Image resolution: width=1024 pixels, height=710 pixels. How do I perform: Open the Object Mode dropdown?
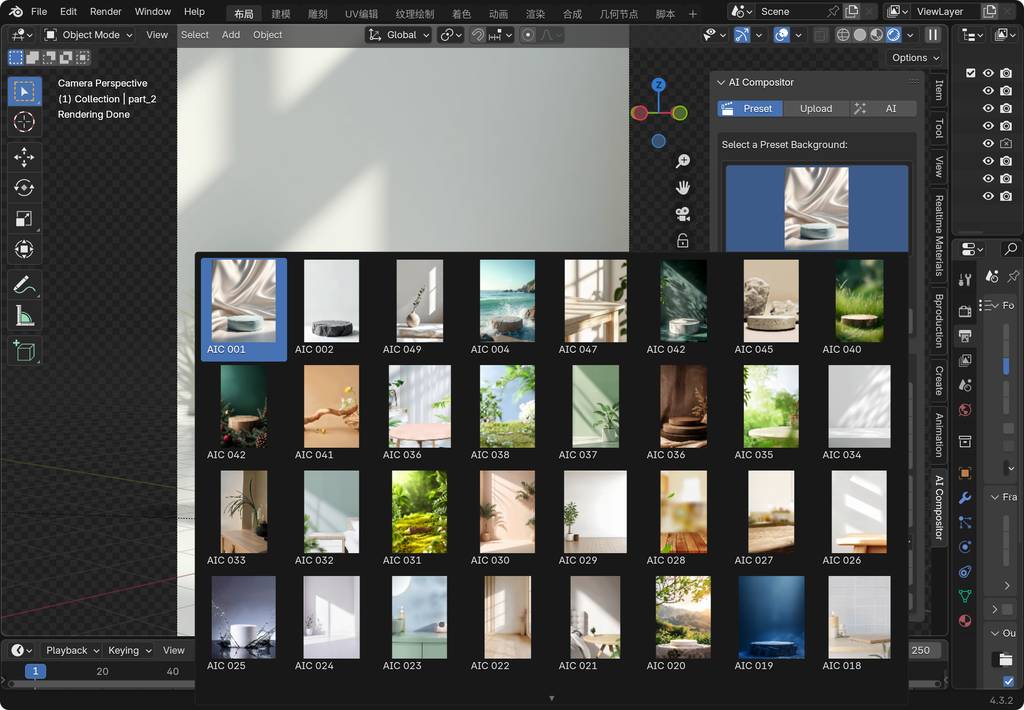coord(89,35)
